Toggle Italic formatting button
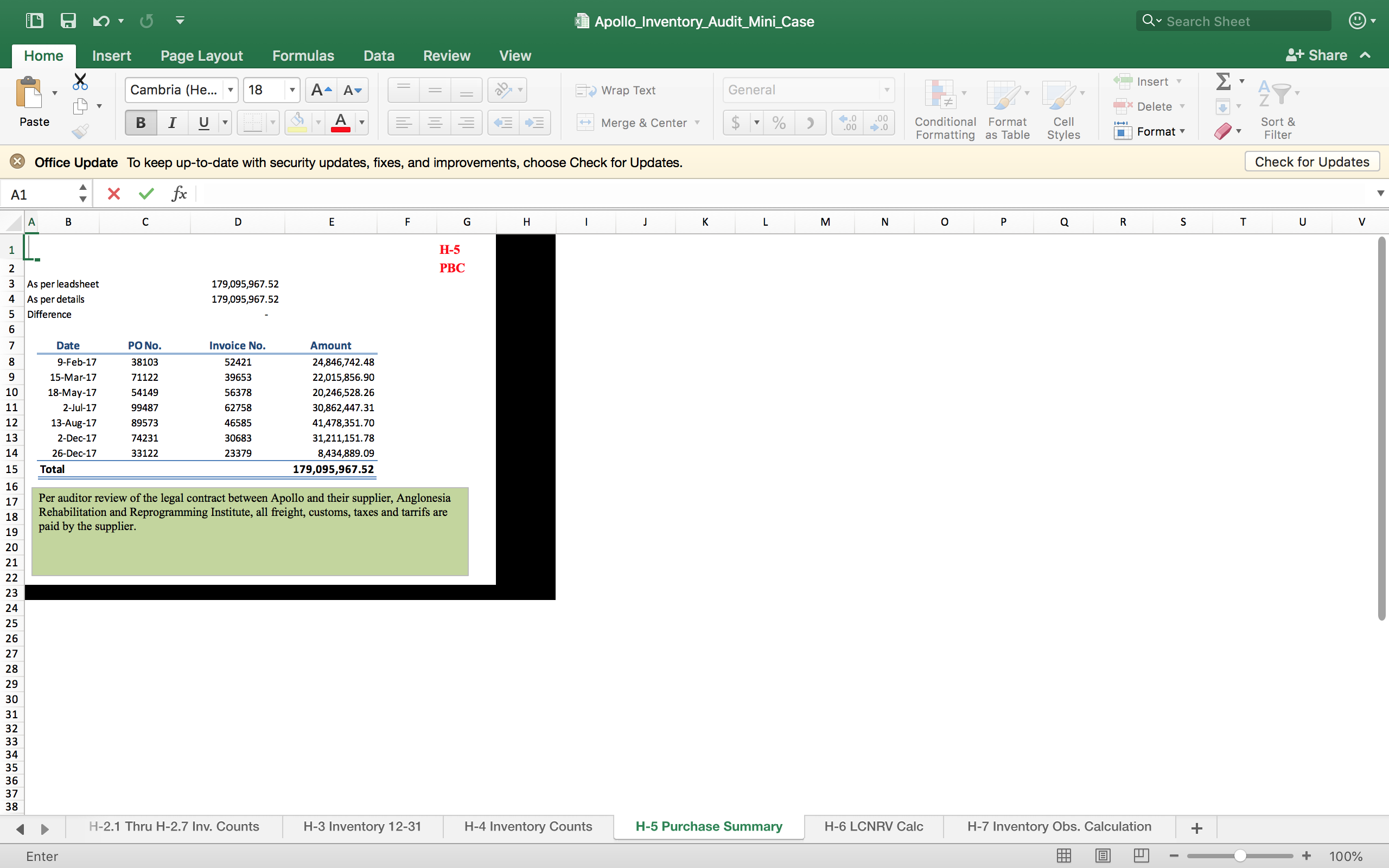Viewport: 1389px width, 868px height. coord(171,122)
